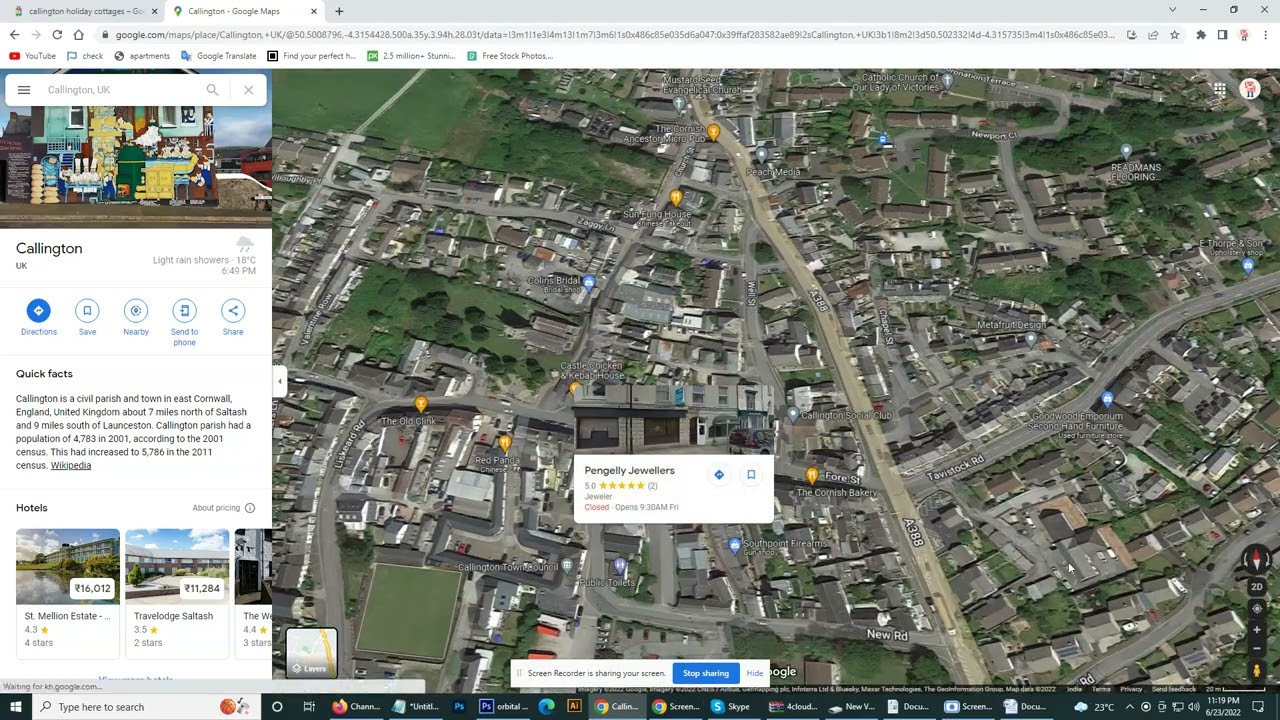Click directions icon in Pengelly Jewellers card
Image resolution: width=1280 pixels, height=720 pixels.
point(719,475)
